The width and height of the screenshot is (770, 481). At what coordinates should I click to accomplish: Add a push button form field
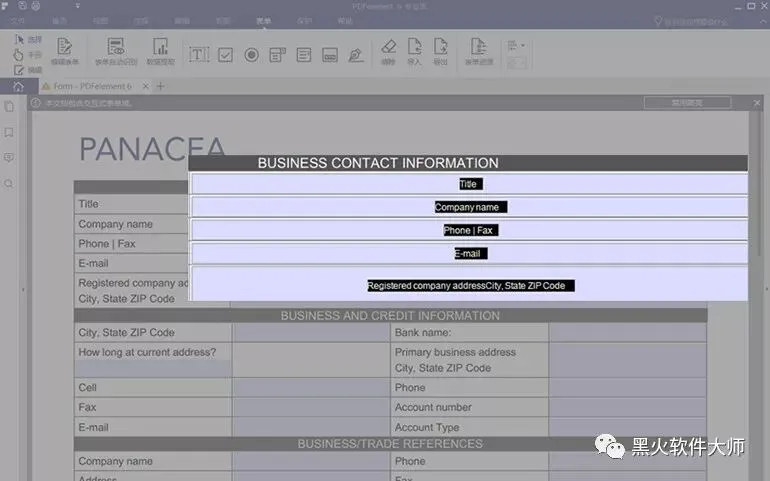click(x=330, y=55)
